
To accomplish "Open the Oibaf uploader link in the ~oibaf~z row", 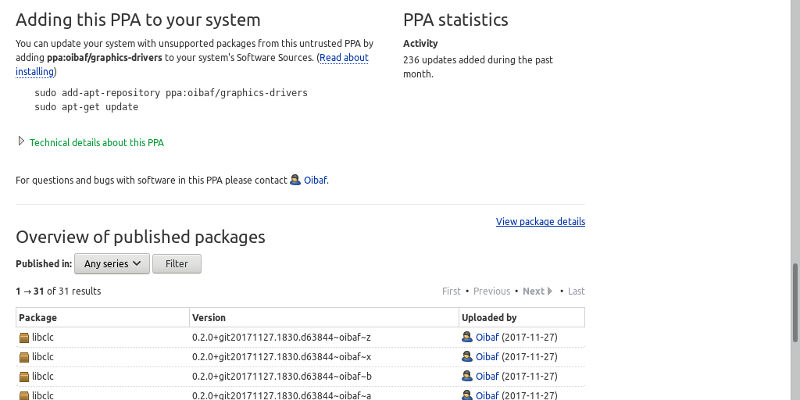I will point(487,337).
